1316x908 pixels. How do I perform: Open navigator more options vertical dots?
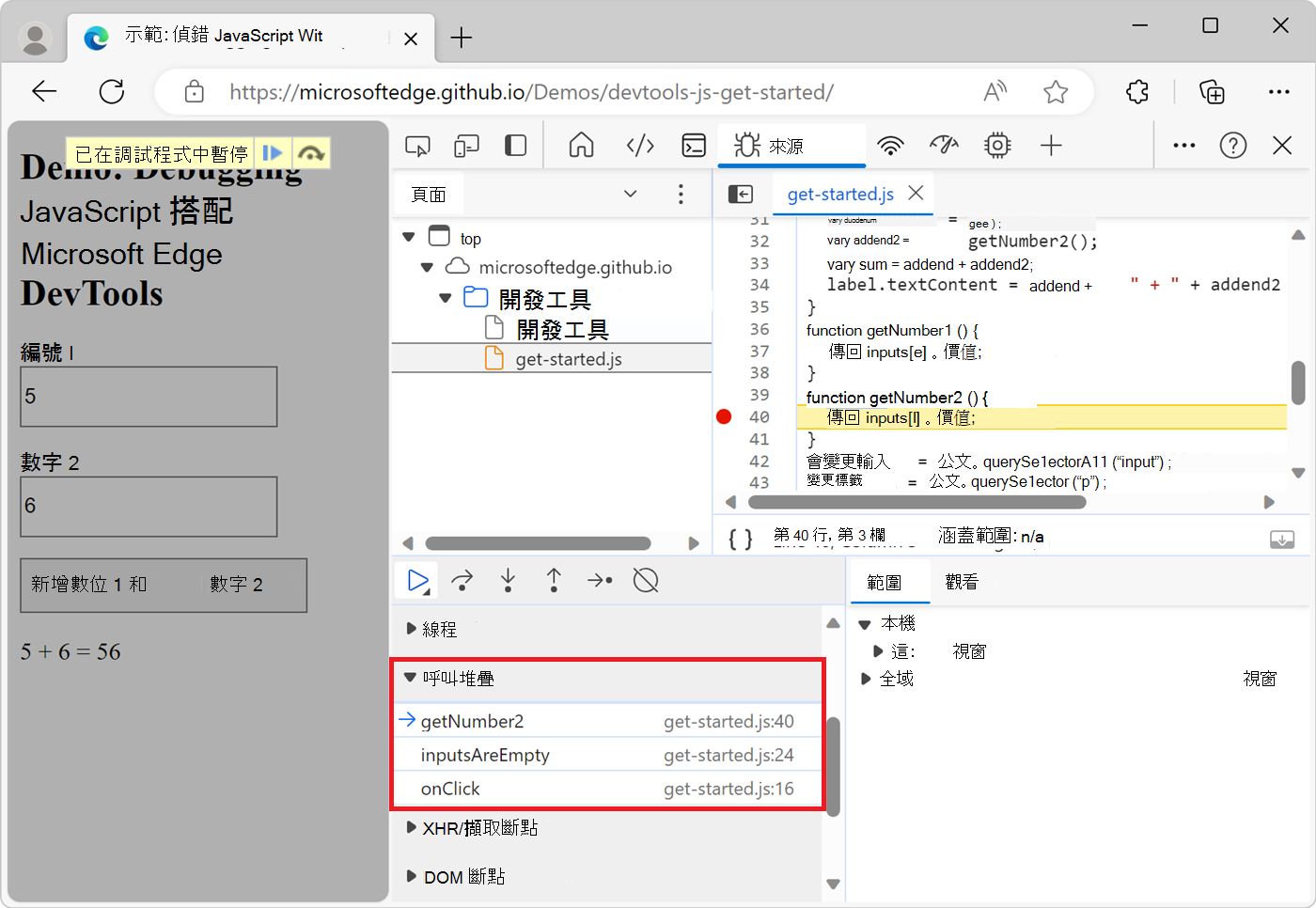pos(681,195)
